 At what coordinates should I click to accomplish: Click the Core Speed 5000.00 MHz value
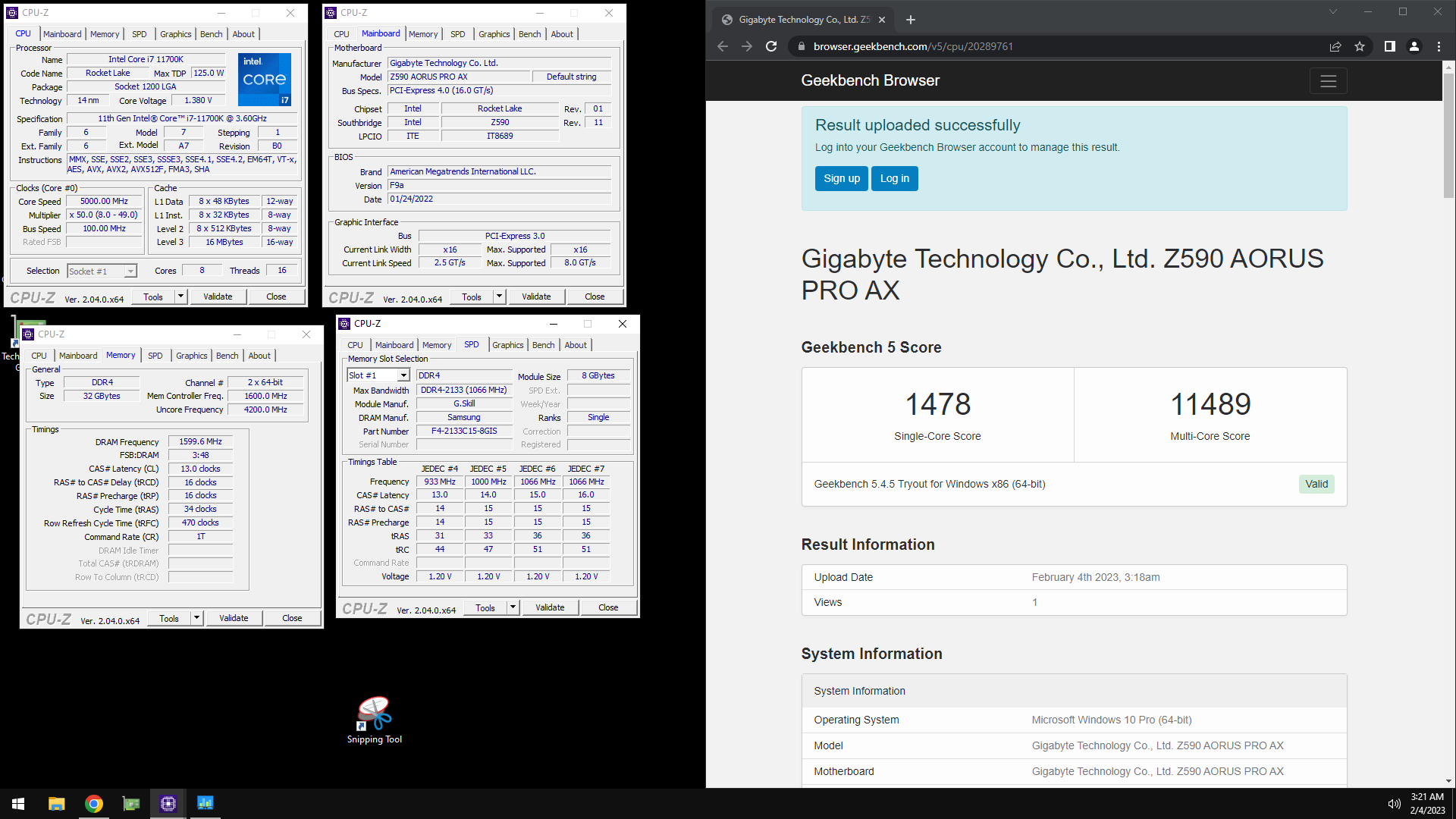[x=105, y=202]
